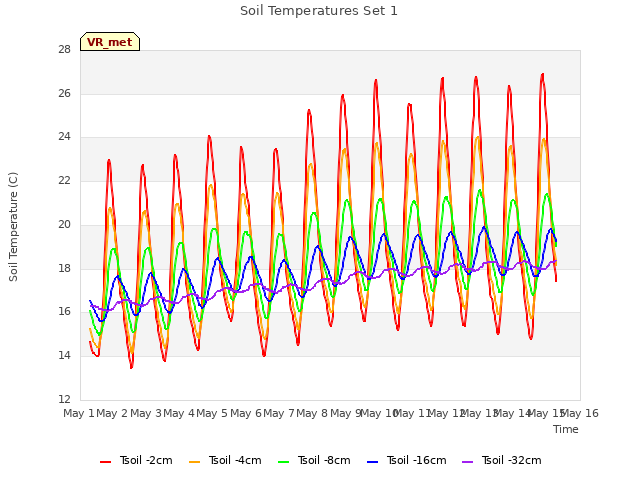Viewport: 640px width, 480px height.
Task: Click the May 16 x-axis tick label
Action: click(x=580, y=413)
